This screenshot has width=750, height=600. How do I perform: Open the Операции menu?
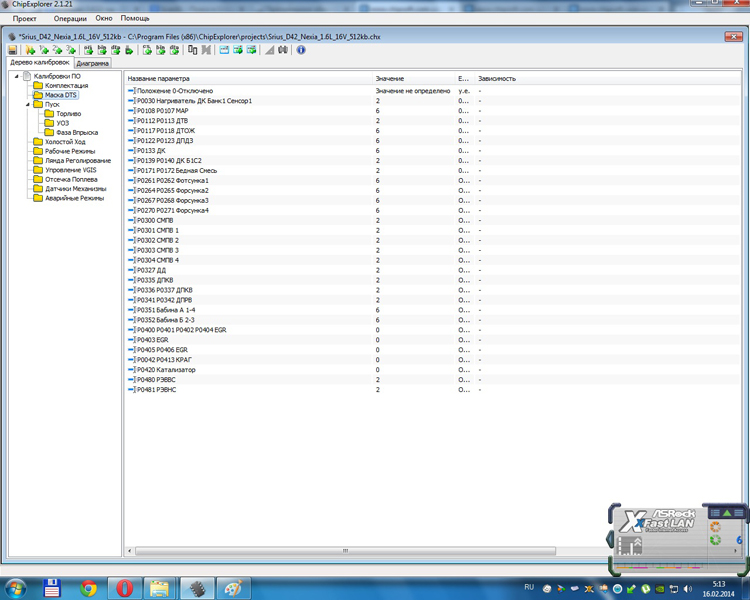(69, 18)
